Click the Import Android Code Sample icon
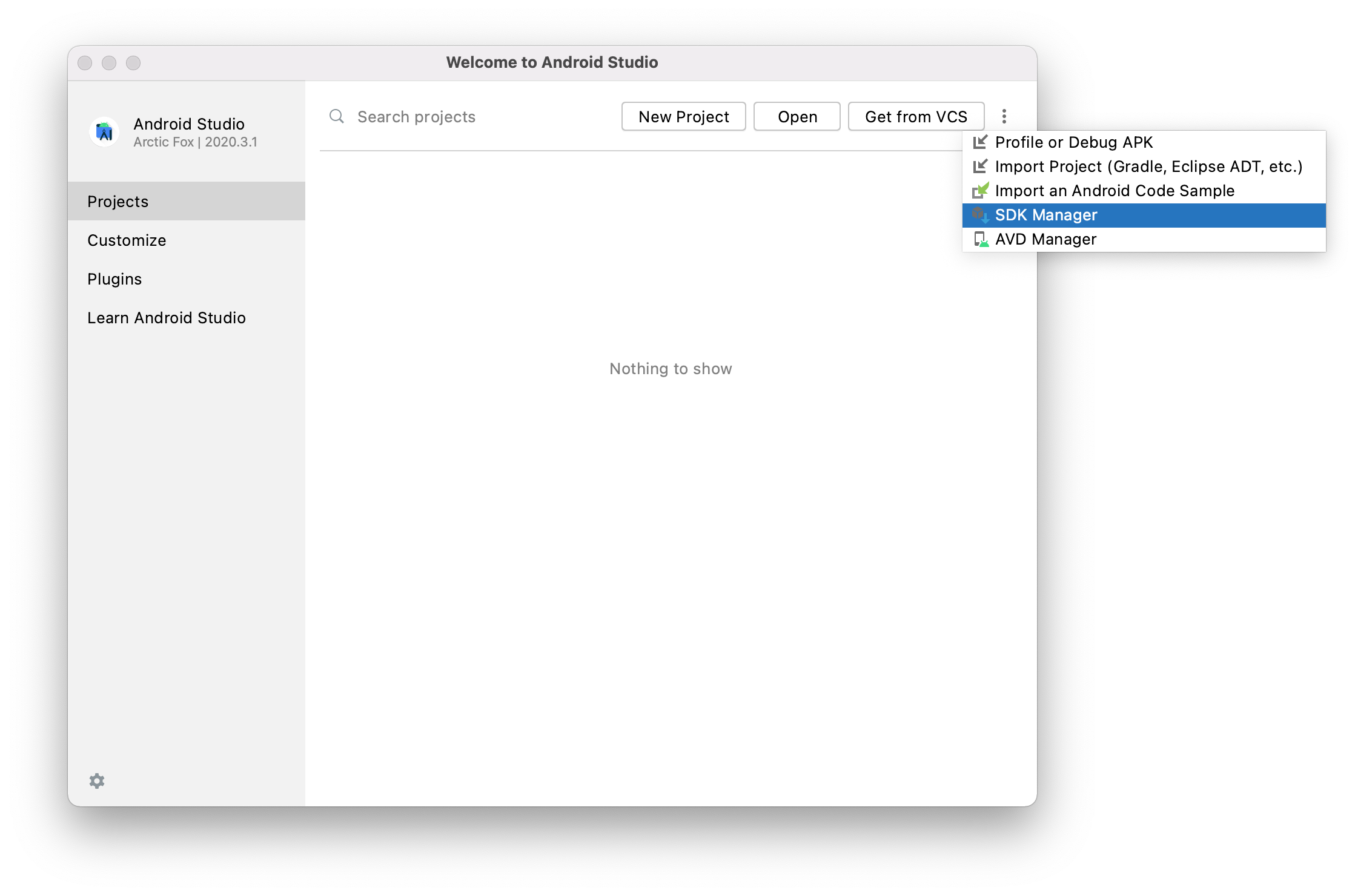 [980, 191]
